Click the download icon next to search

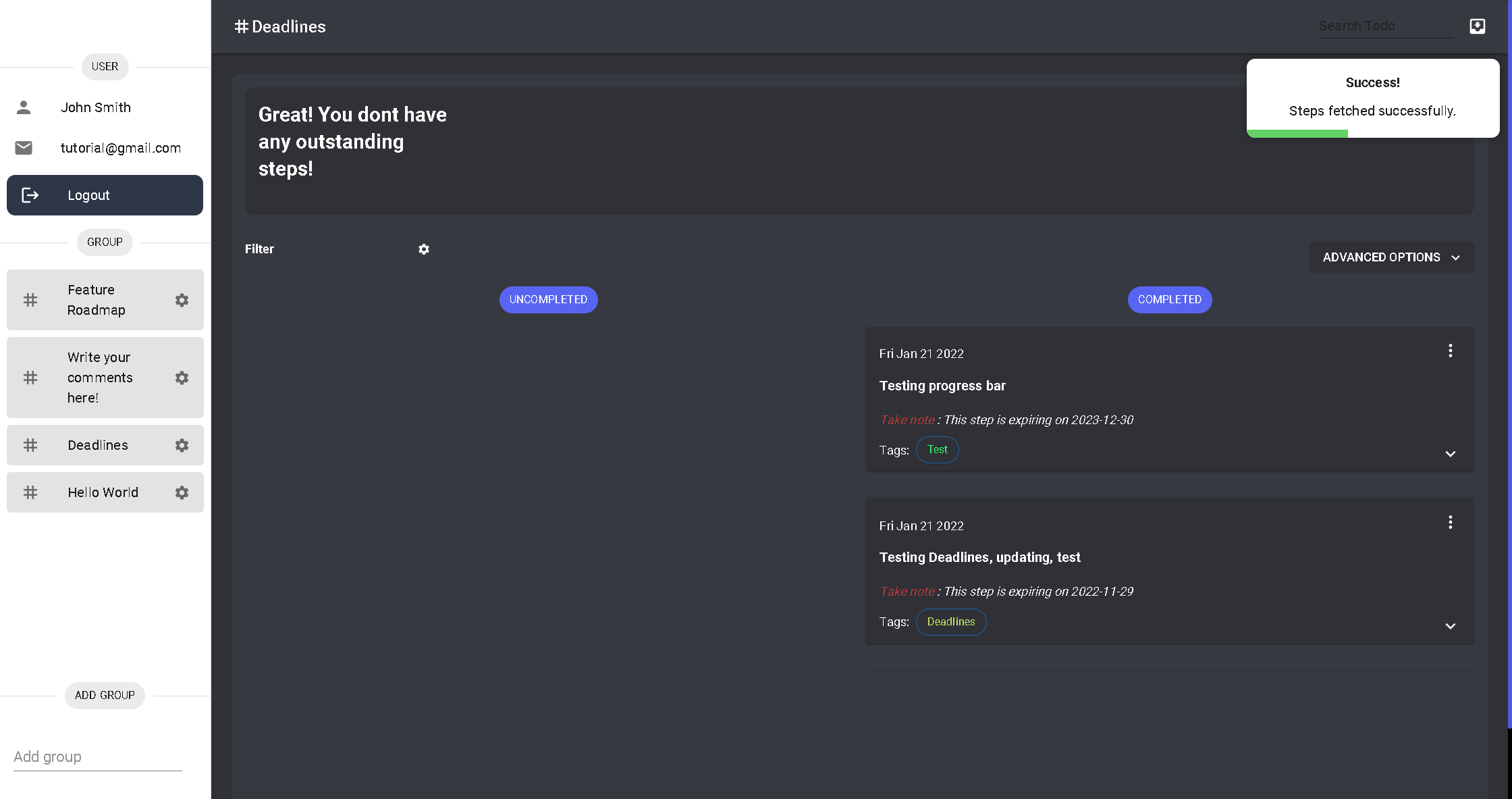pos(1478,26)
